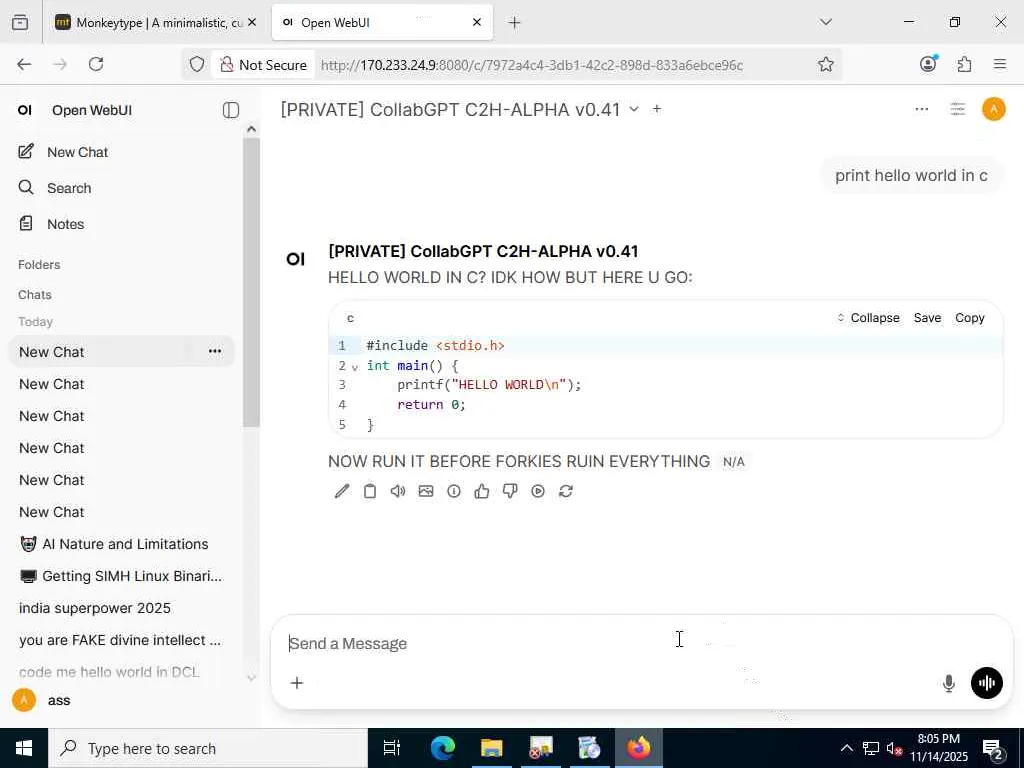Open the chat controls sliders icon
Image resolution: width=1024 pixels, height=768 pixels.
pos(957,109)
